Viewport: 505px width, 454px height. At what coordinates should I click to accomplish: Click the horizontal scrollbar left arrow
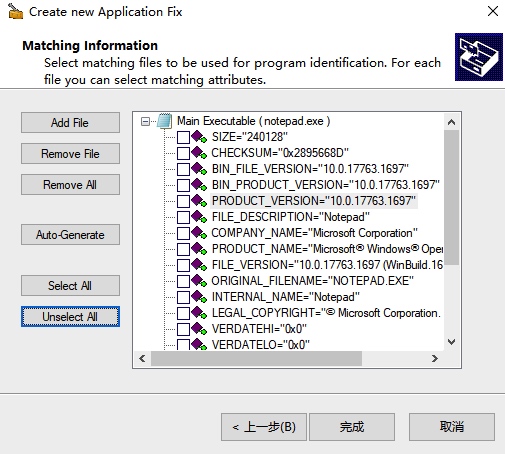(142, 359)
